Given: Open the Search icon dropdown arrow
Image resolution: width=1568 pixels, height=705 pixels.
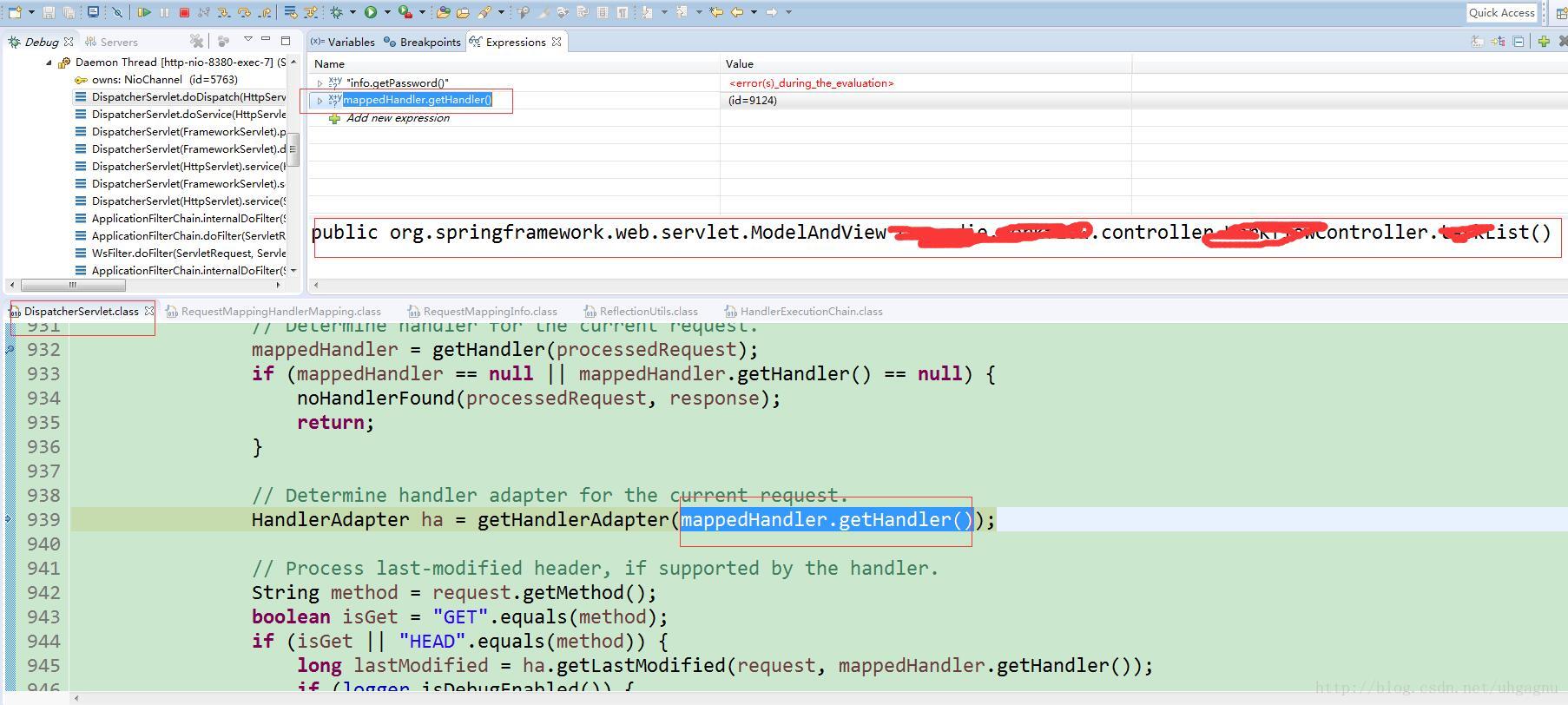Looking at the screenshot, I should [x=501, y=12].
